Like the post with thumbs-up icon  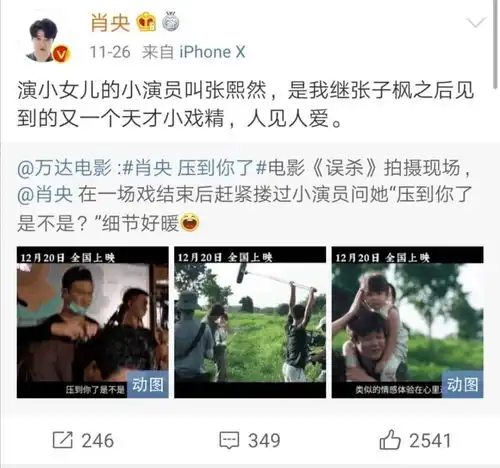(390, 440)
